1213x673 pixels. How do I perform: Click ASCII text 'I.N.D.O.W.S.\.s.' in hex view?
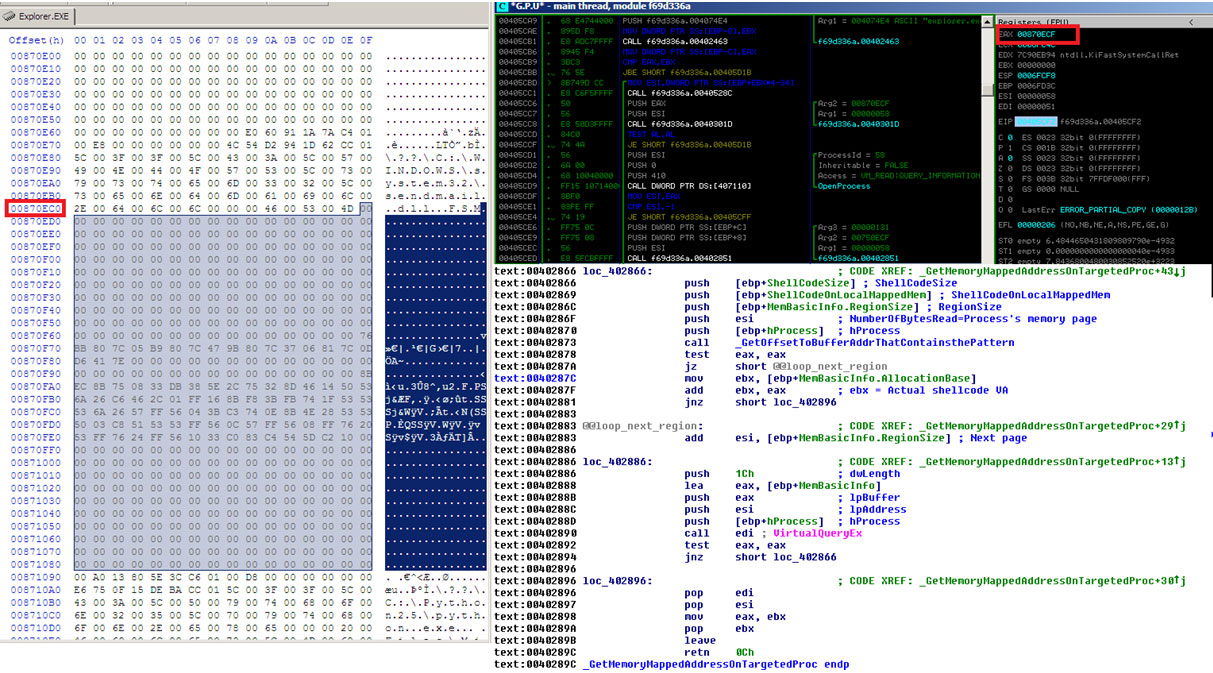point(434,171)
